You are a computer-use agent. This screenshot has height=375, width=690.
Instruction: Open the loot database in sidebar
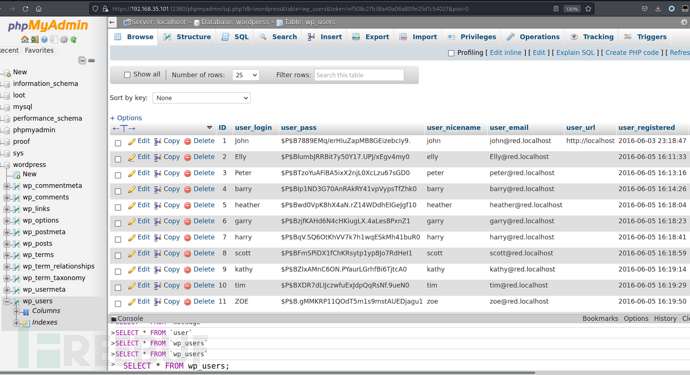[x=19, y=95]
